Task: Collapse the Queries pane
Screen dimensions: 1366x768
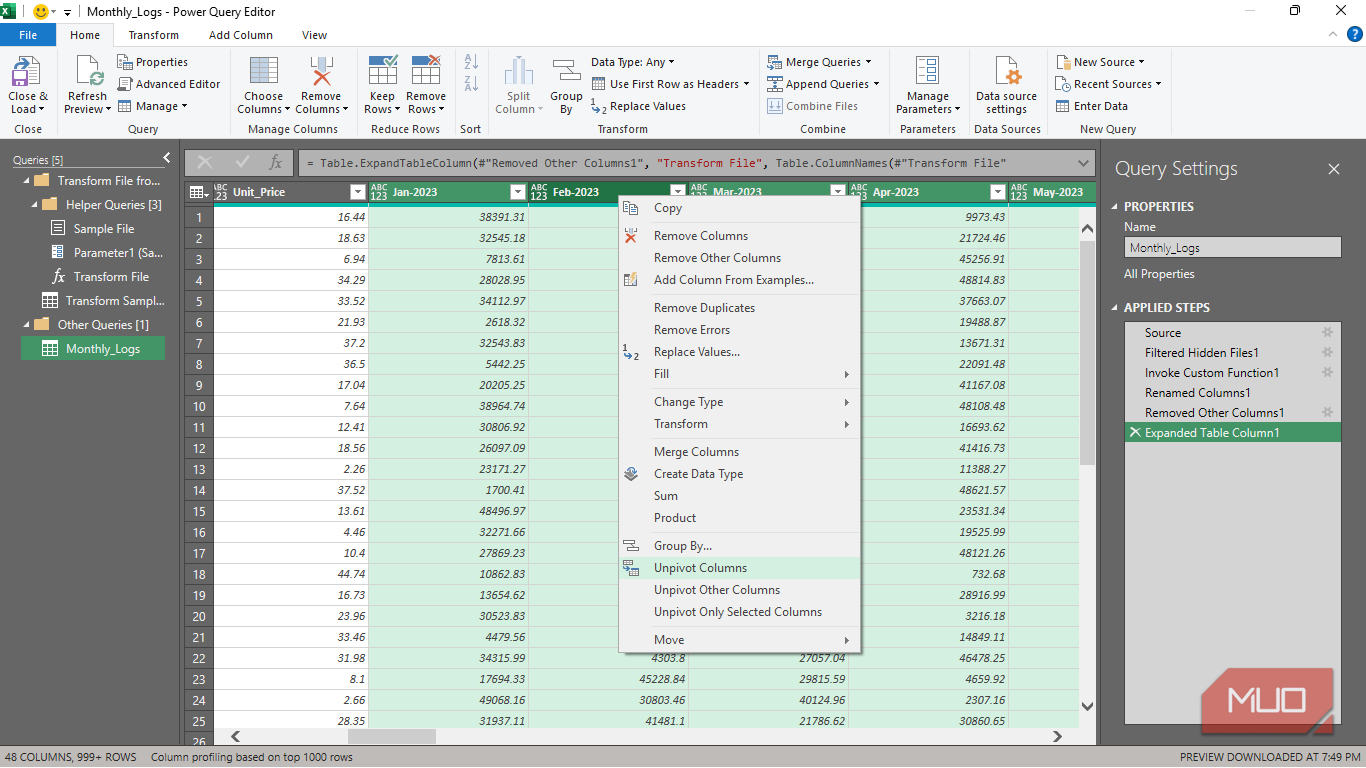Action: pyautogui.click(x=166, y=159)
